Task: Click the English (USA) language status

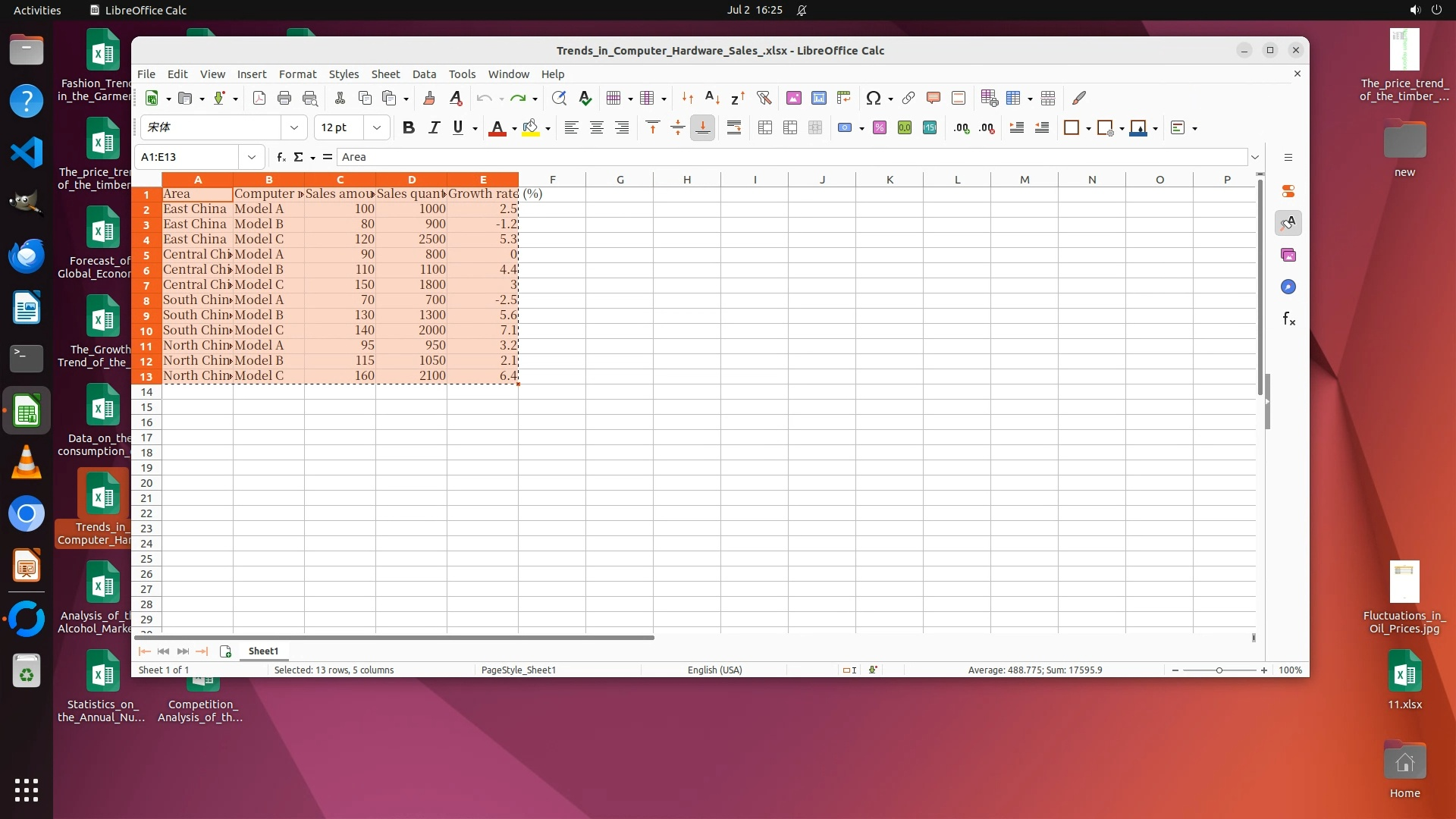Action: [x=714, y=670]
